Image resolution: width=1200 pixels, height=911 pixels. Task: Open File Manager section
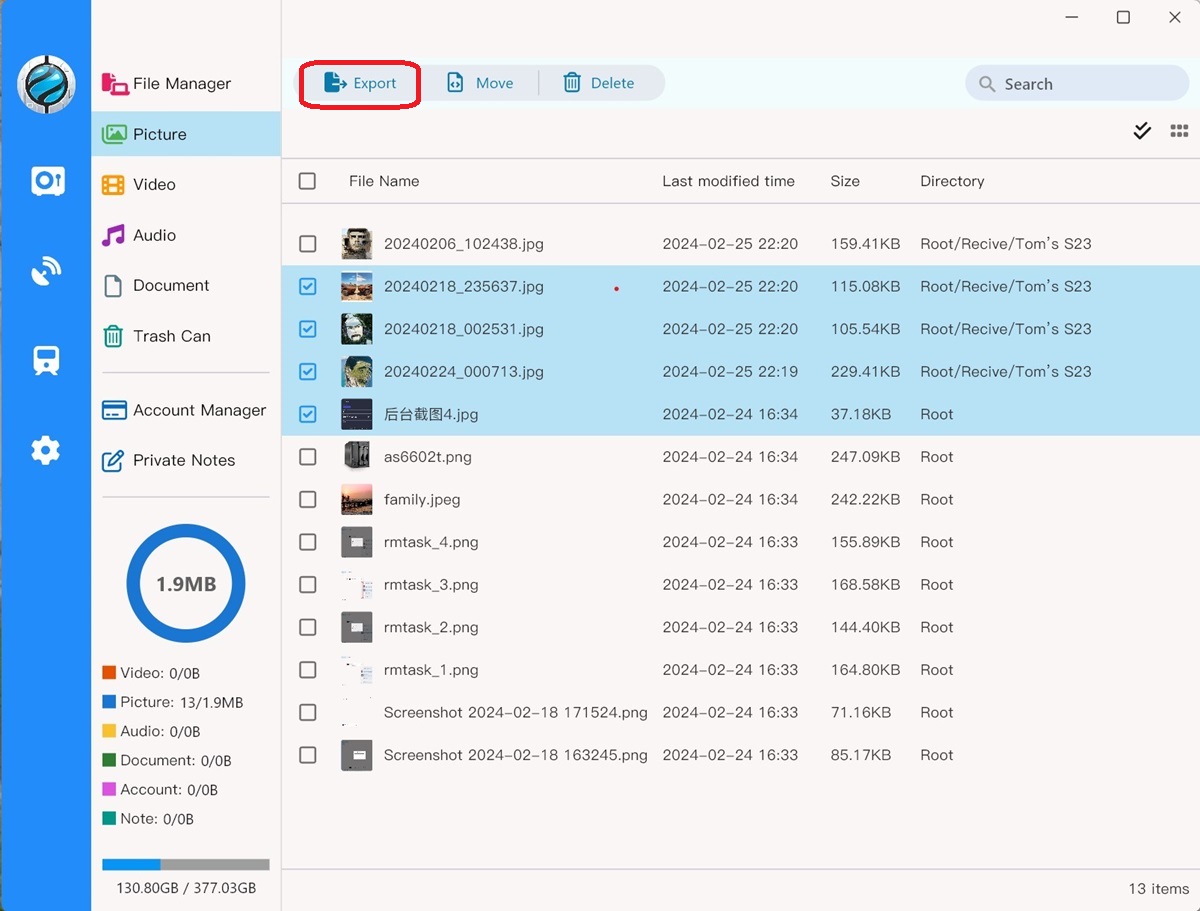(x=167, y=84)
